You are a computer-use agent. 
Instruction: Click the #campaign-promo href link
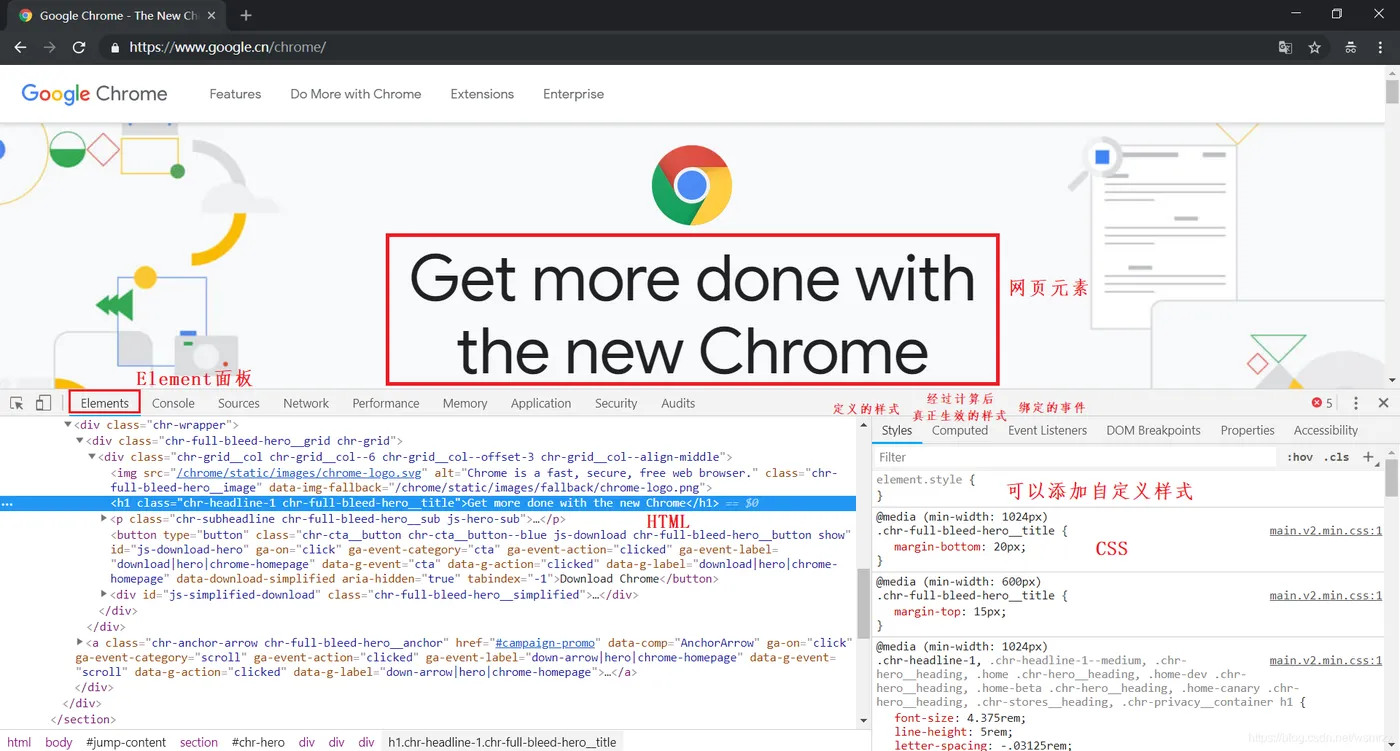pyautogui.click(x=546, y=643)
